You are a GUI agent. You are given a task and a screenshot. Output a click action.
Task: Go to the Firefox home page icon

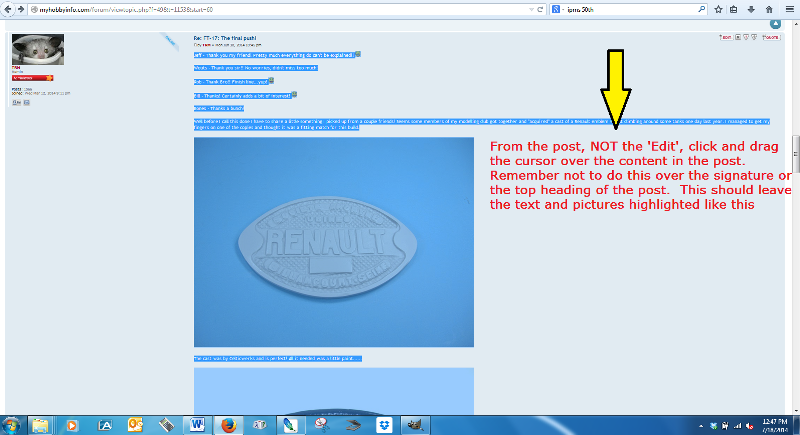click(769, 9)
